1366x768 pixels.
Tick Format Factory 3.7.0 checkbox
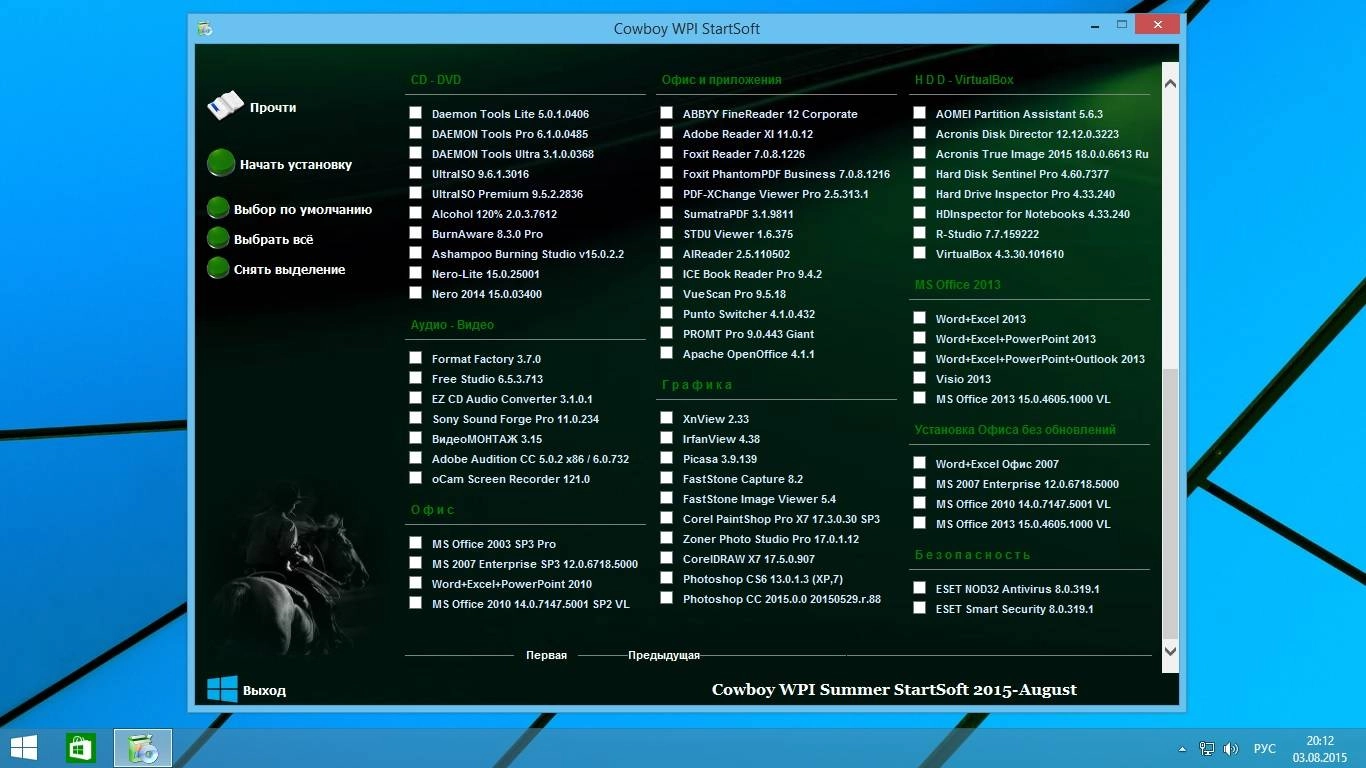coord(415,358)
